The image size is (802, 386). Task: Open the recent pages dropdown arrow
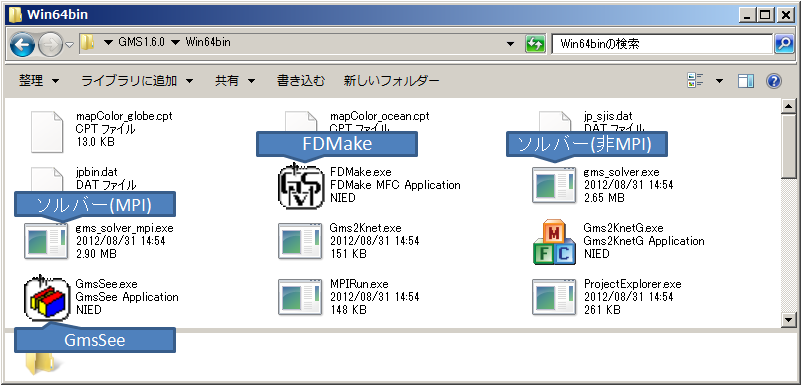click(70, 44)
